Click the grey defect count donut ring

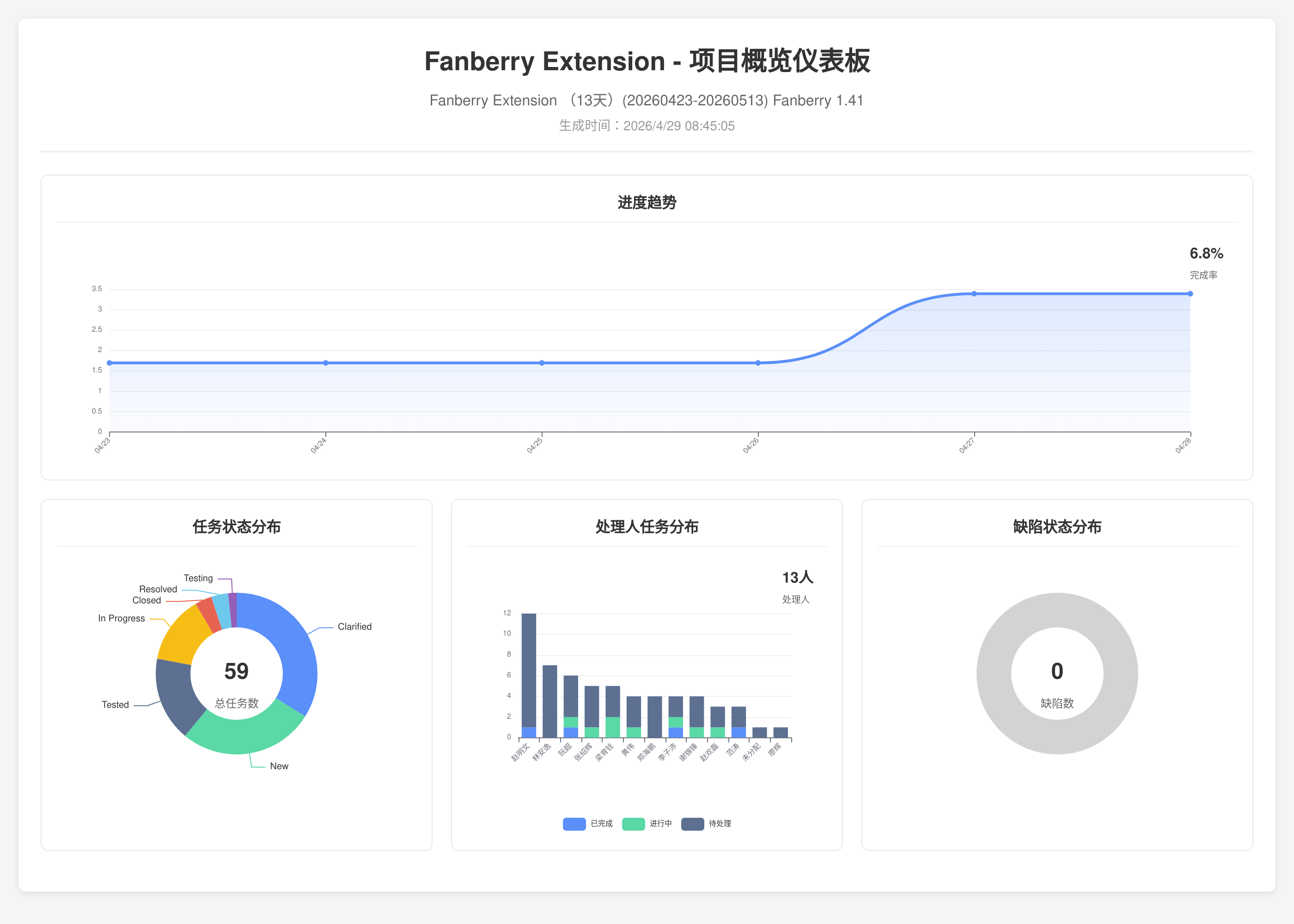[1057, 610]
